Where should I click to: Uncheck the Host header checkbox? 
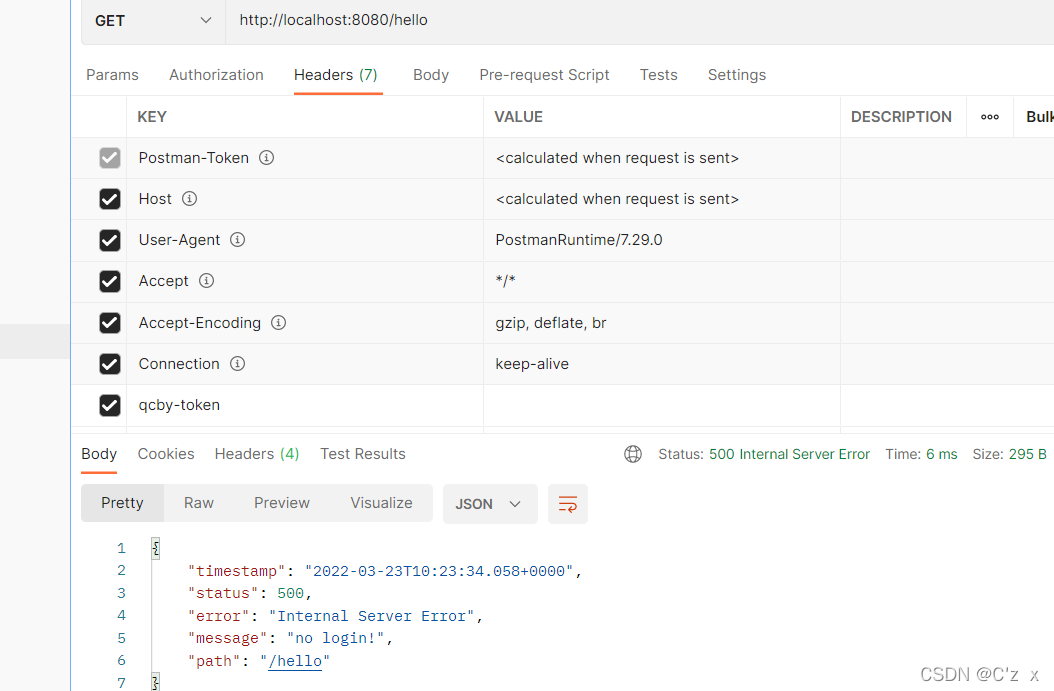[110, 199]
